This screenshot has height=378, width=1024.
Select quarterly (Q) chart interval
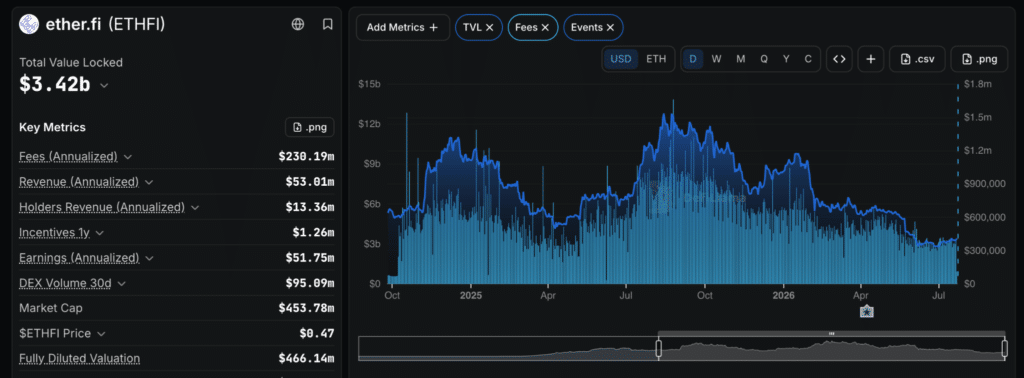coord(764,59)
